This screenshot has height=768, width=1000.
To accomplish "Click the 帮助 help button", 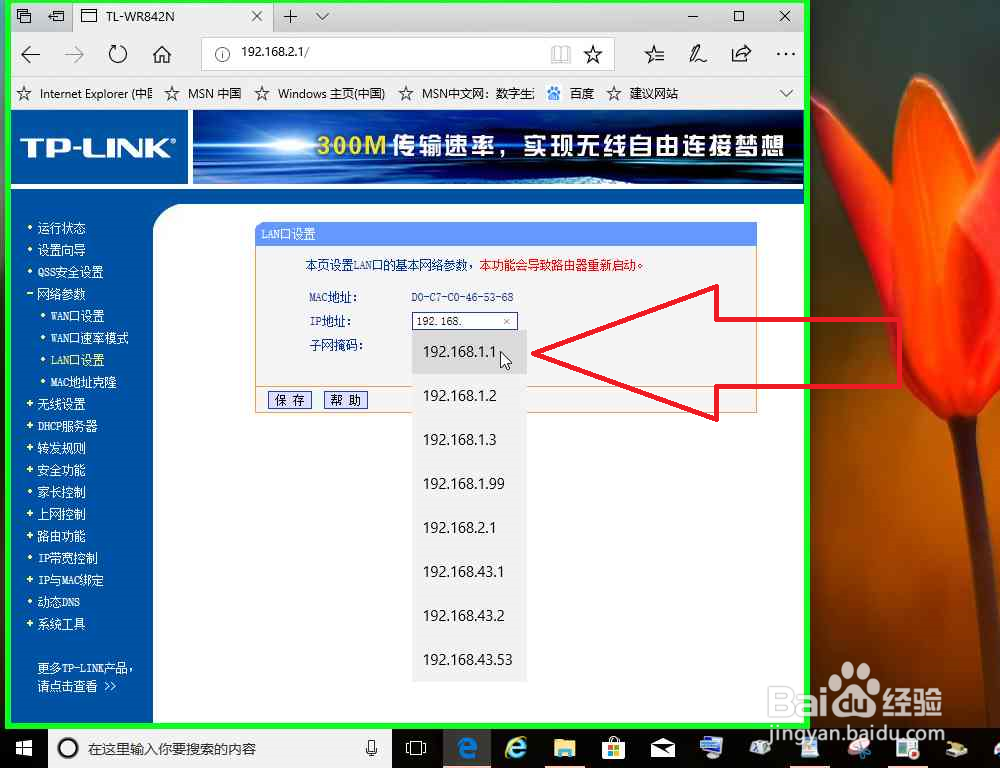I will point(346,401).
